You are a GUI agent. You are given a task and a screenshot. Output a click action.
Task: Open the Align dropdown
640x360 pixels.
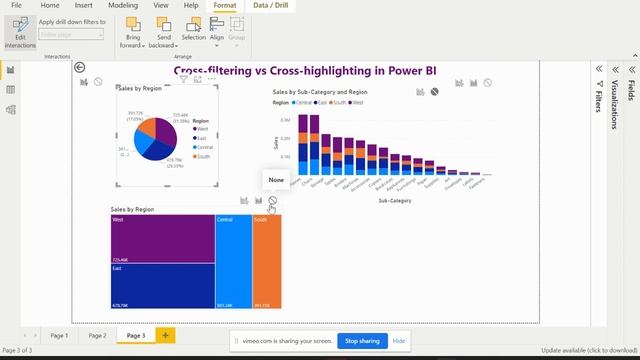217,33
